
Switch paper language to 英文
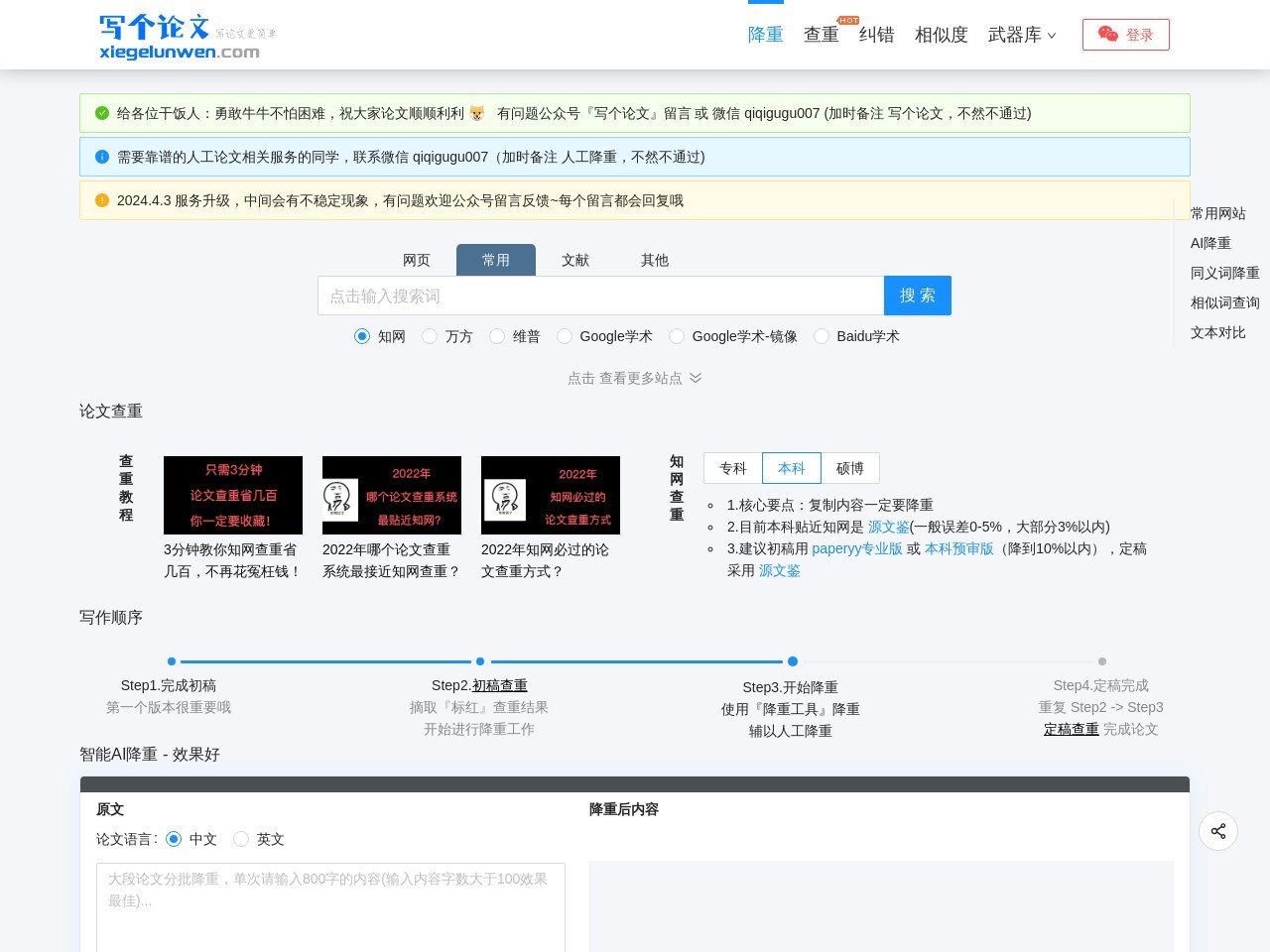241,839
